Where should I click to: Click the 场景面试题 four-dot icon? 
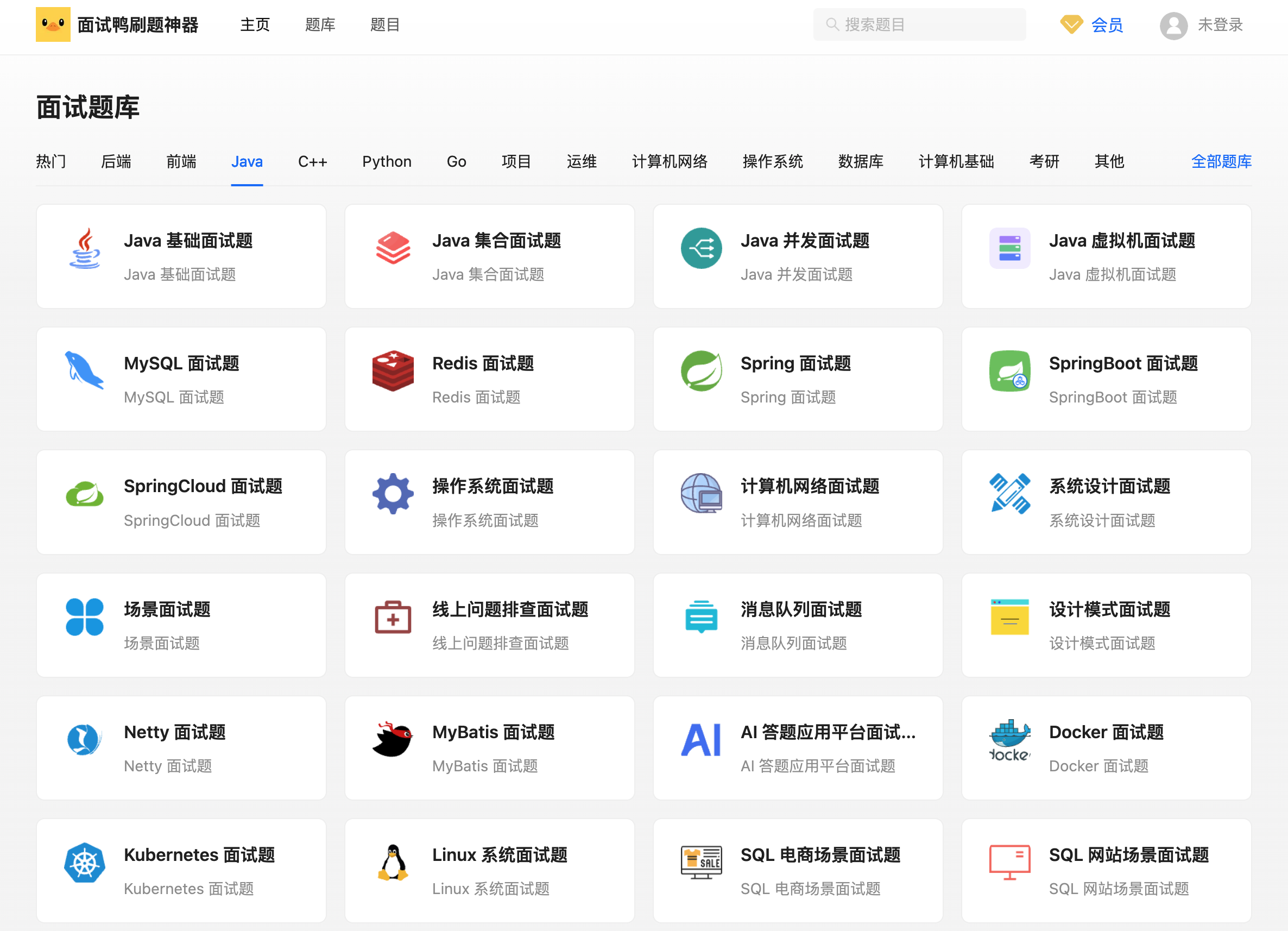pyautogui.click(x=85, y=617)
